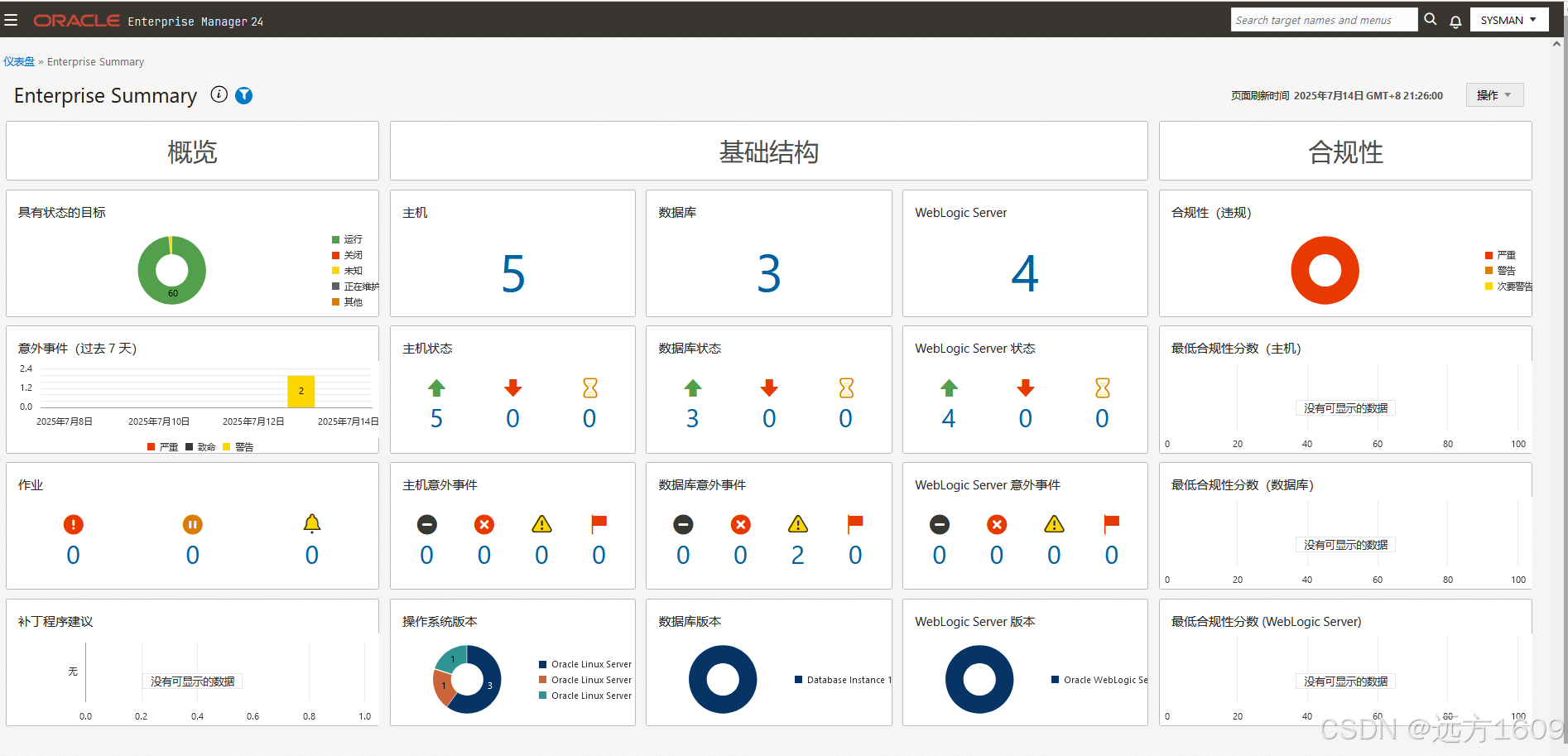Click the 基础结构 section header

[x=769, y=151]
